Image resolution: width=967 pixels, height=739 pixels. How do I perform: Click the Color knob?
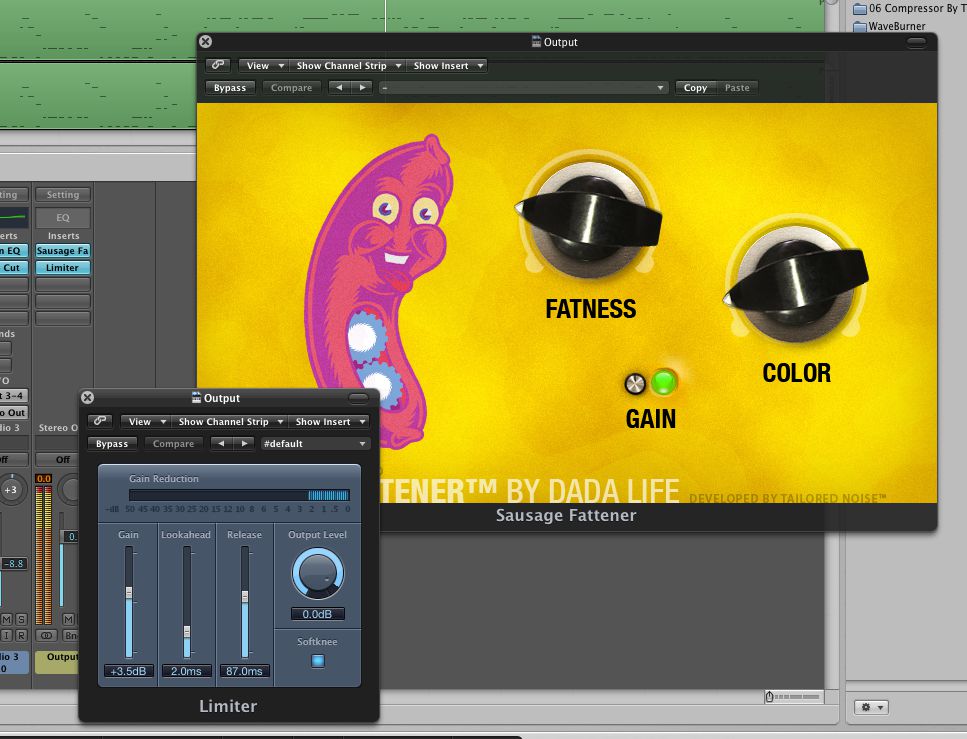click(796, 285)
